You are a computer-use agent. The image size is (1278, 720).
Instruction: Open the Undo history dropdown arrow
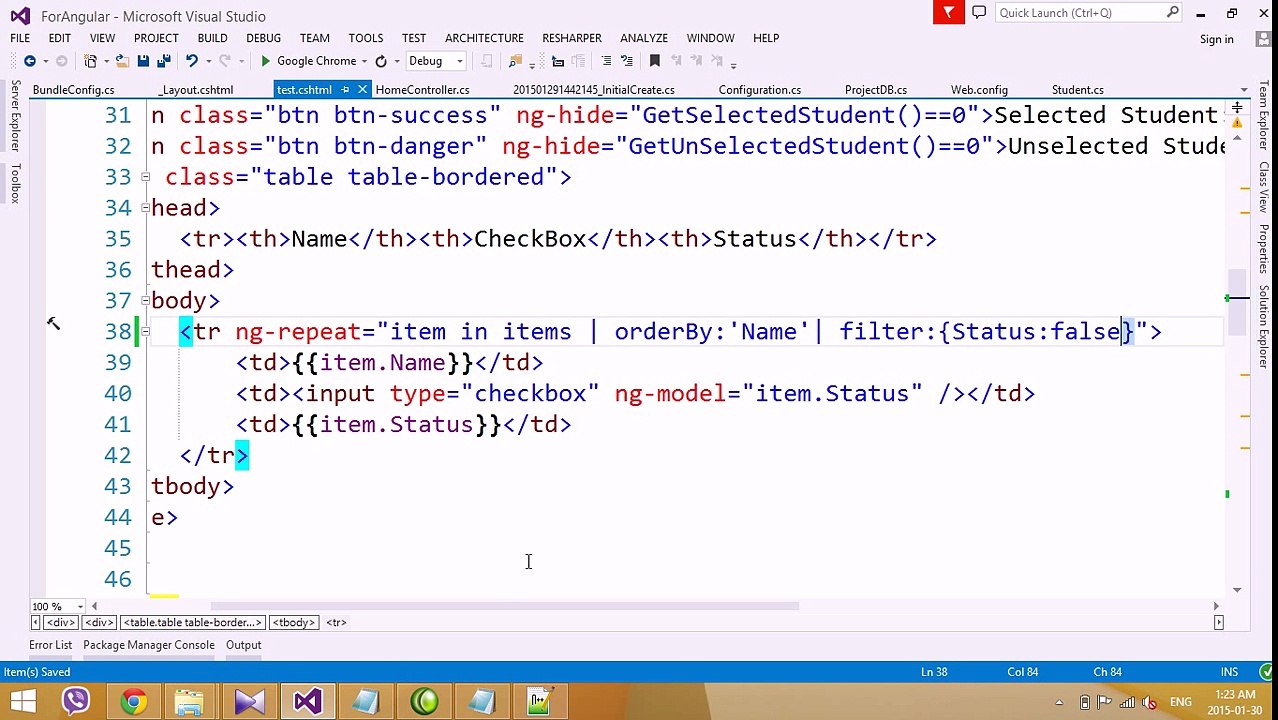[x=207, y=61]
